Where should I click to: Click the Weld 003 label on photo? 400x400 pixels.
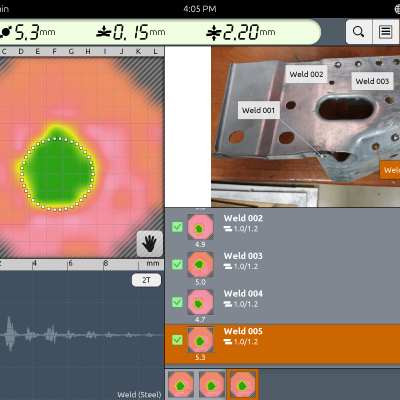(x=372, y=81)
